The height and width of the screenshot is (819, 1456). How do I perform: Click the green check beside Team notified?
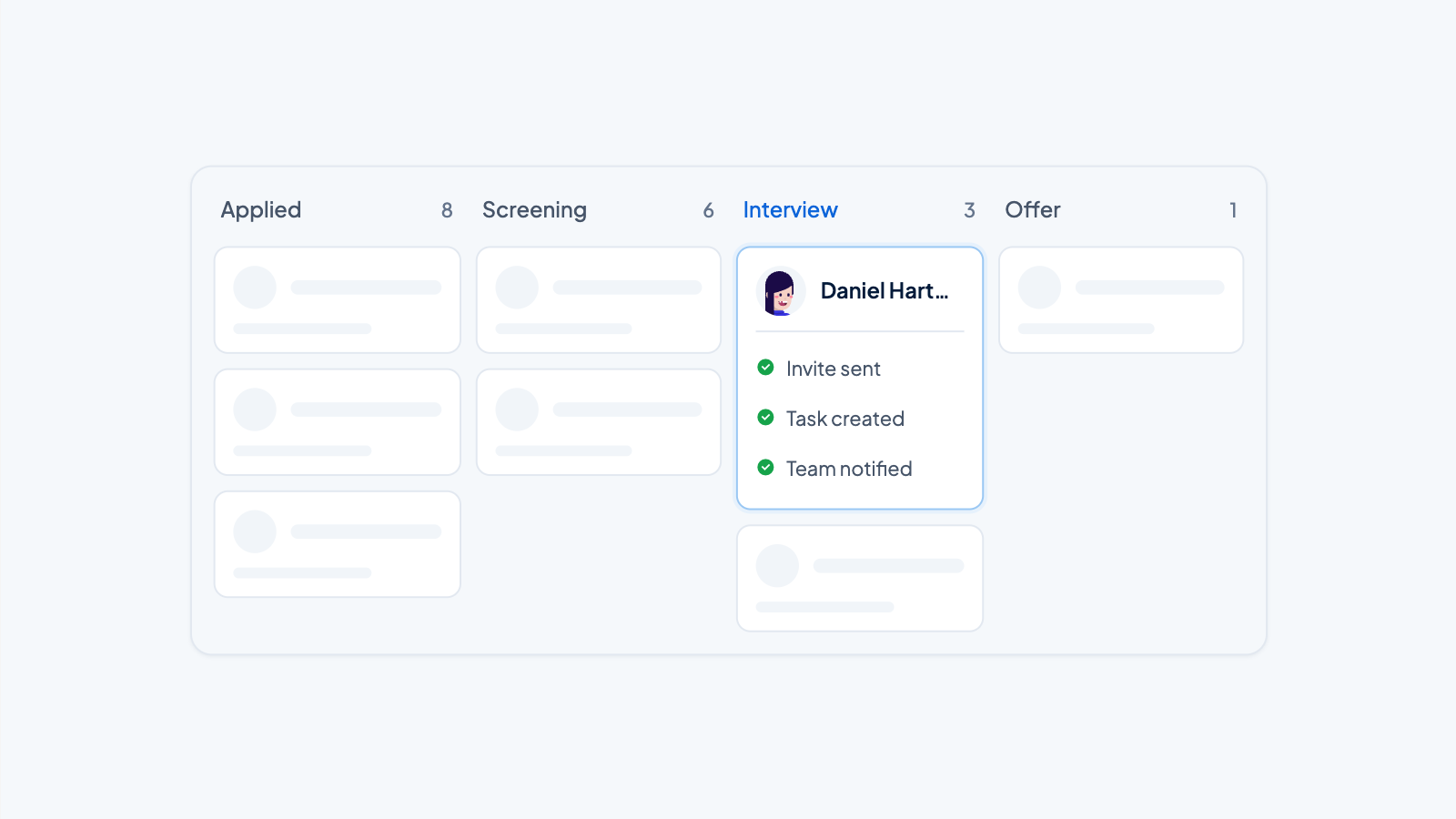coord(766,468)
